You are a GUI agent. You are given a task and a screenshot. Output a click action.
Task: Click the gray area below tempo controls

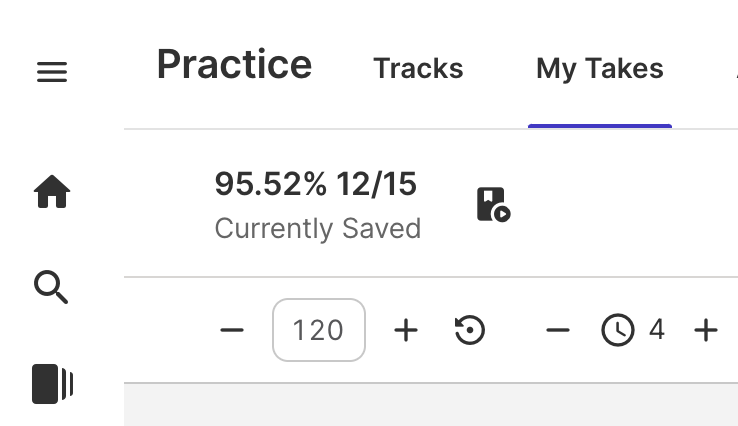pos(430,405)
